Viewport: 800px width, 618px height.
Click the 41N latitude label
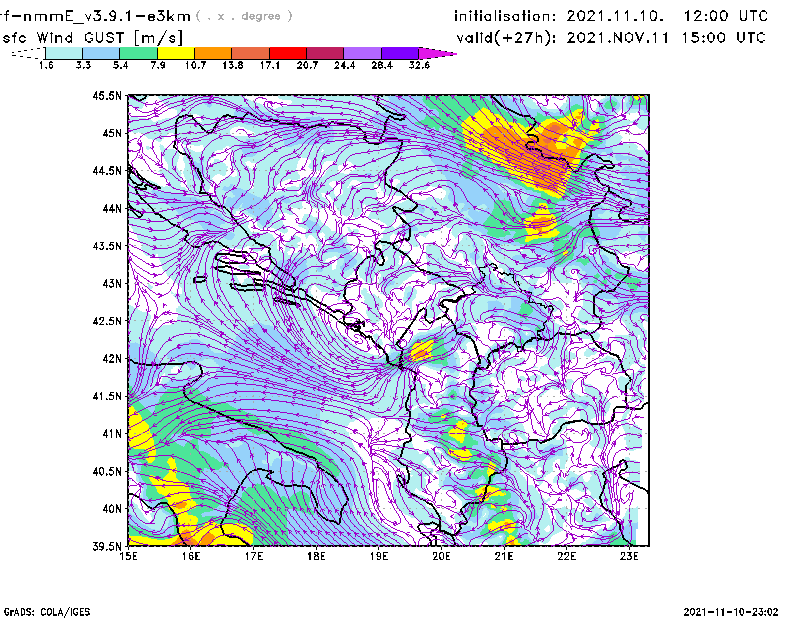[112, 434]
